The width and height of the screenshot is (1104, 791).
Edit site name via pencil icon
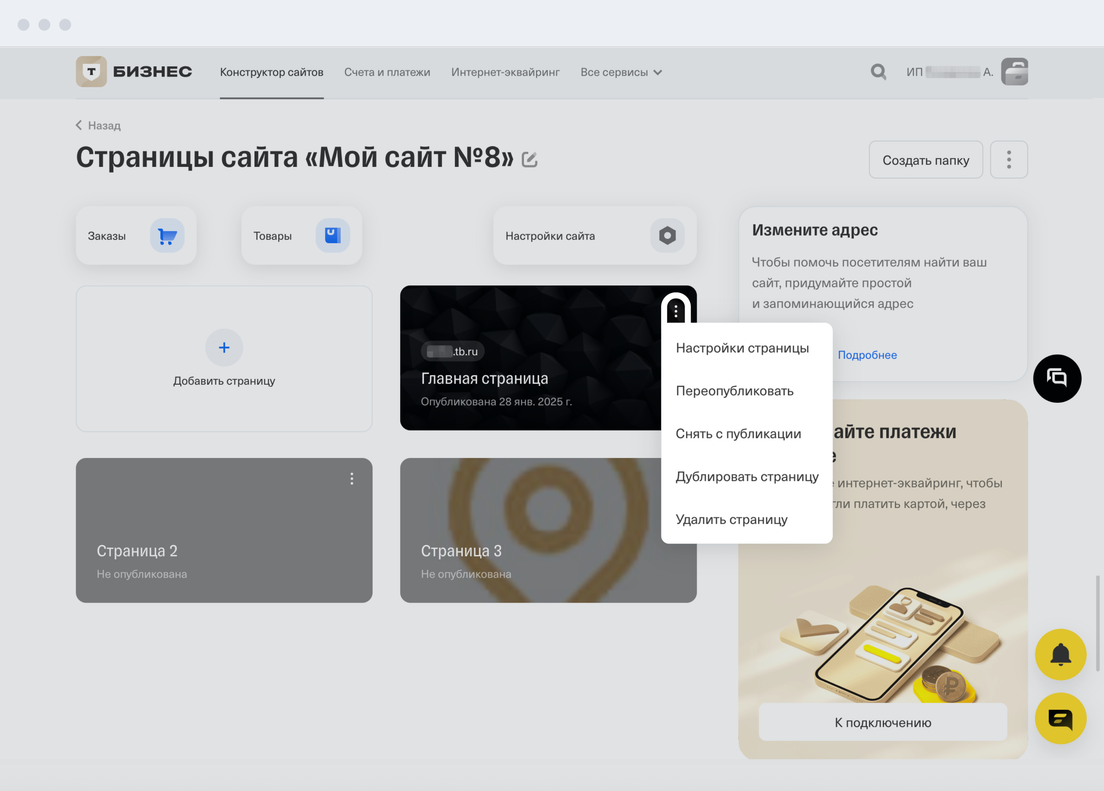(530, 159)
